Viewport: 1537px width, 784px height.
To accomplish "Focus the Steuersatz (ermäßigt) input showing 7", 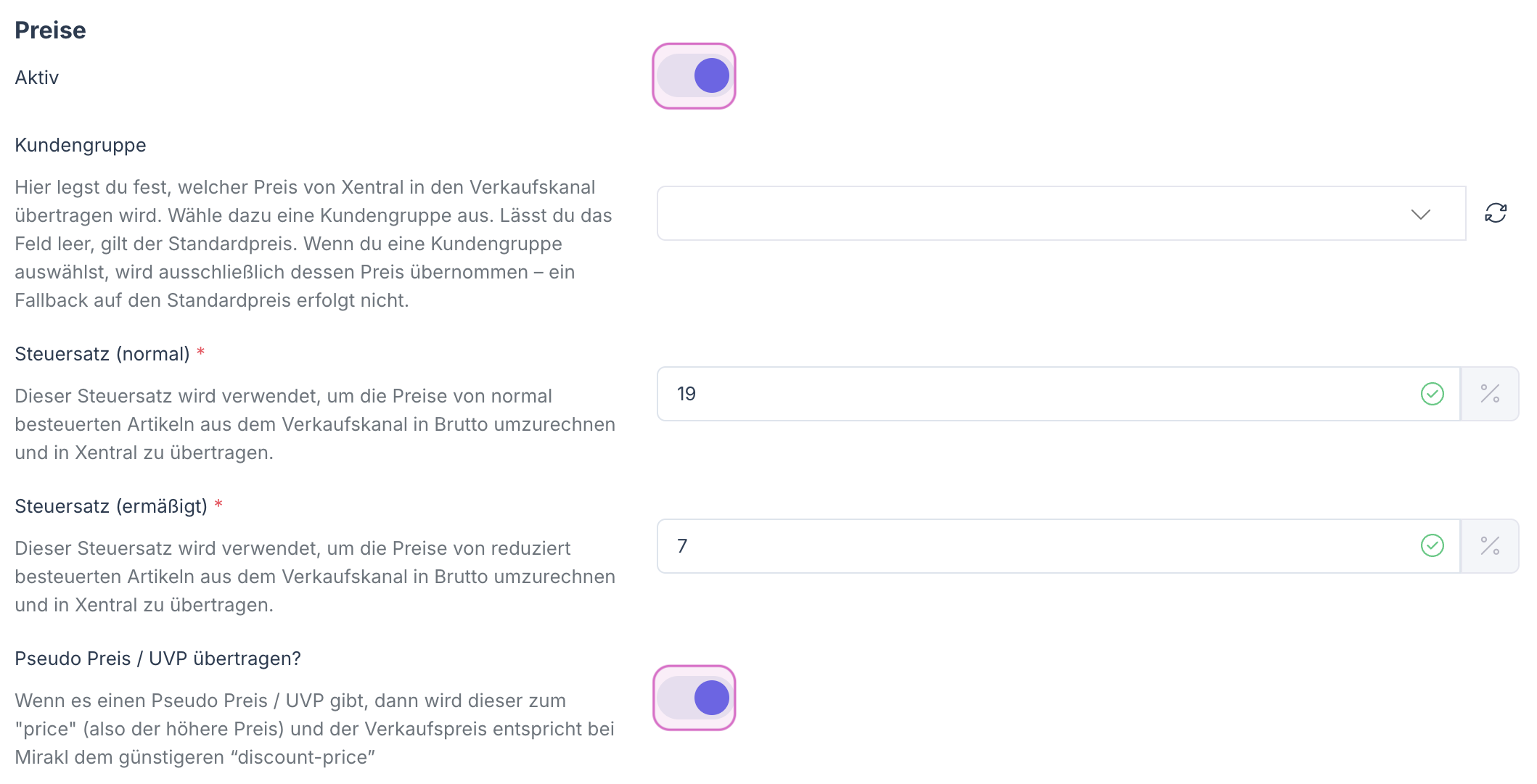I will 1030,546.
